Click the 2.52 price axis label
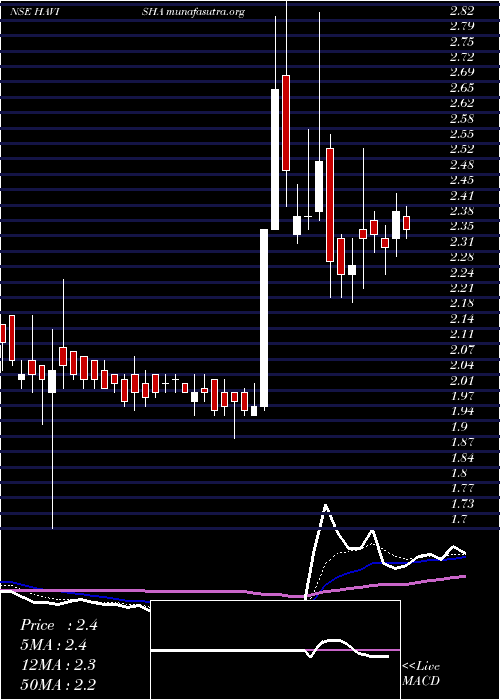 [x=462, y=150]
